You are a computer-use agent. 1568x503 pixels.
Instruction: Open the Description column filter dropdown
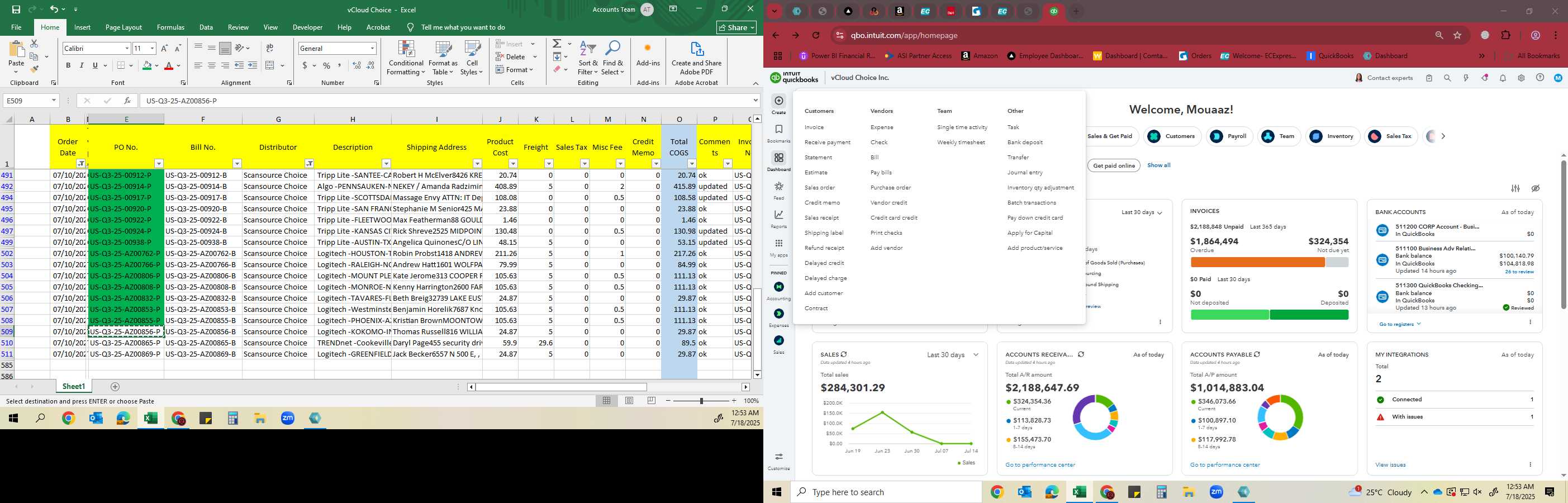pos(386,163)
